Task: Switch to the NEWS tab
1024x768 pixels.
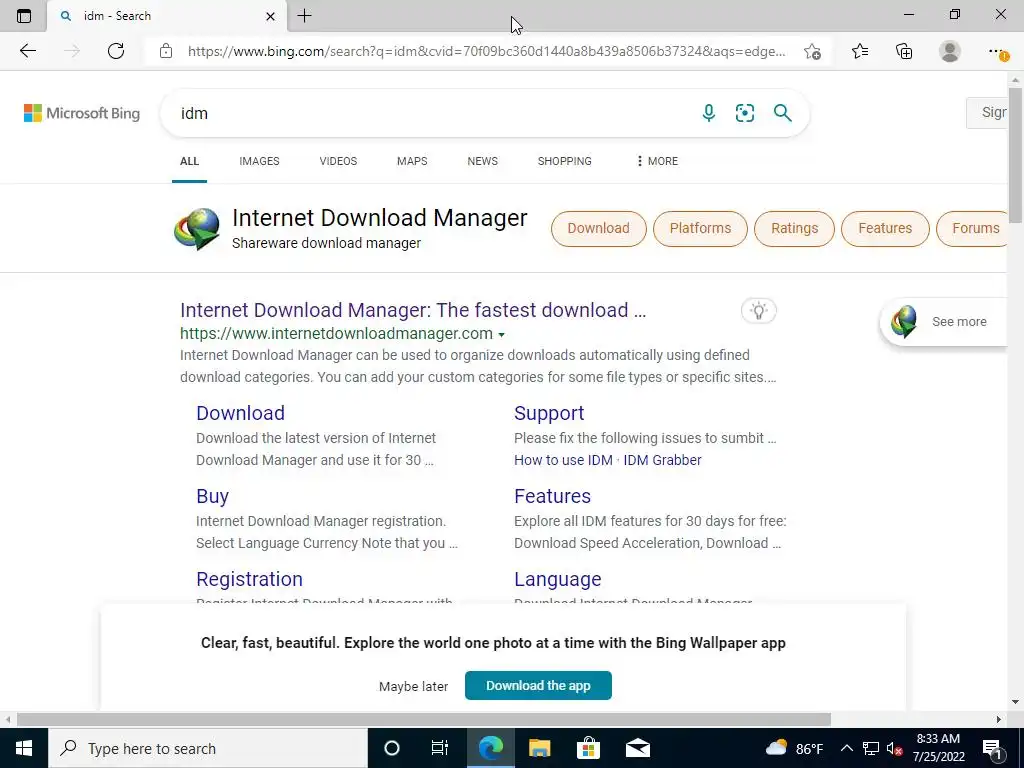Action: point(483,161)
